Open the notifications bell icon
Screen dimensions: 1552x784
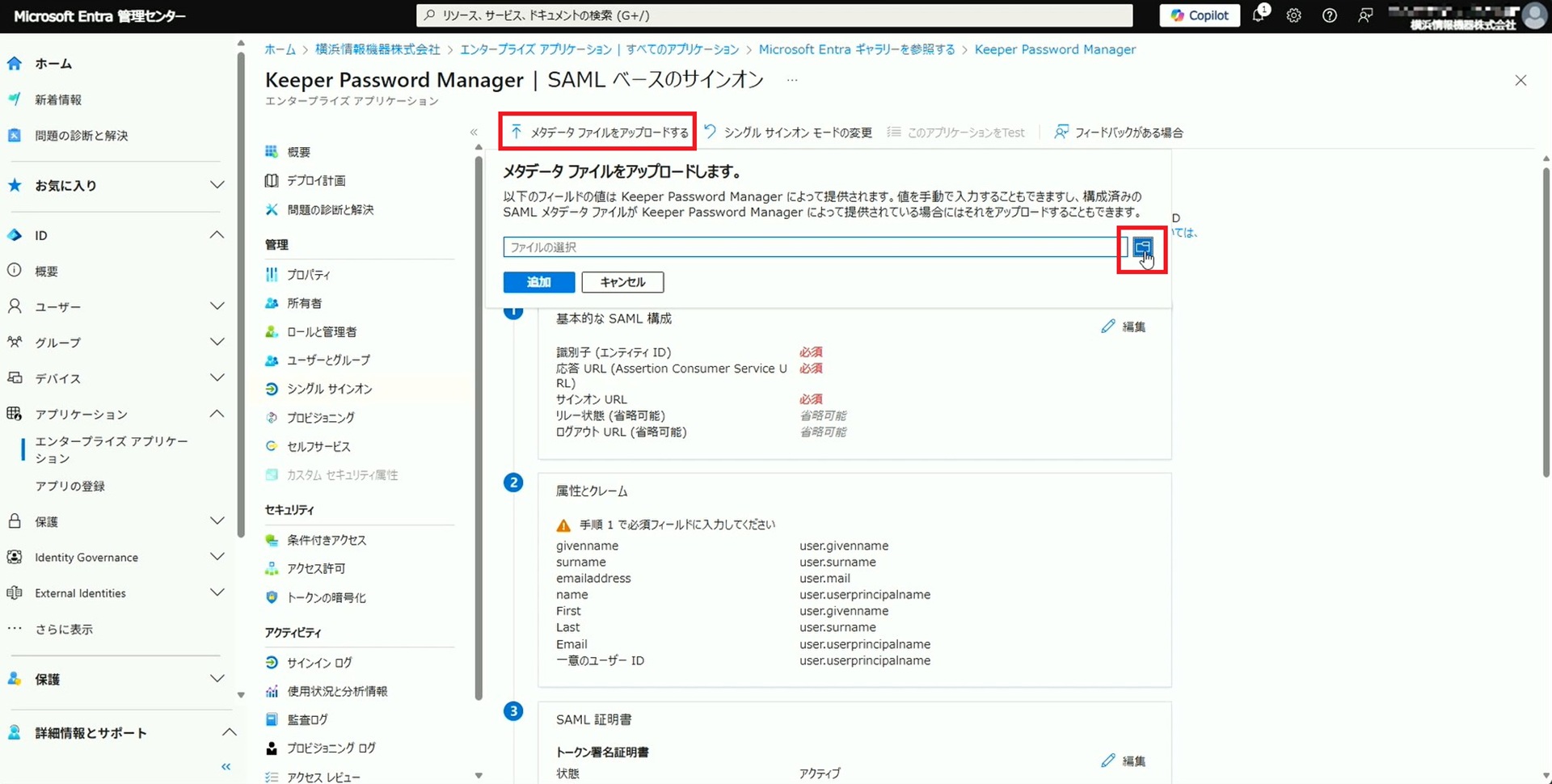(x=1259, y=15)
